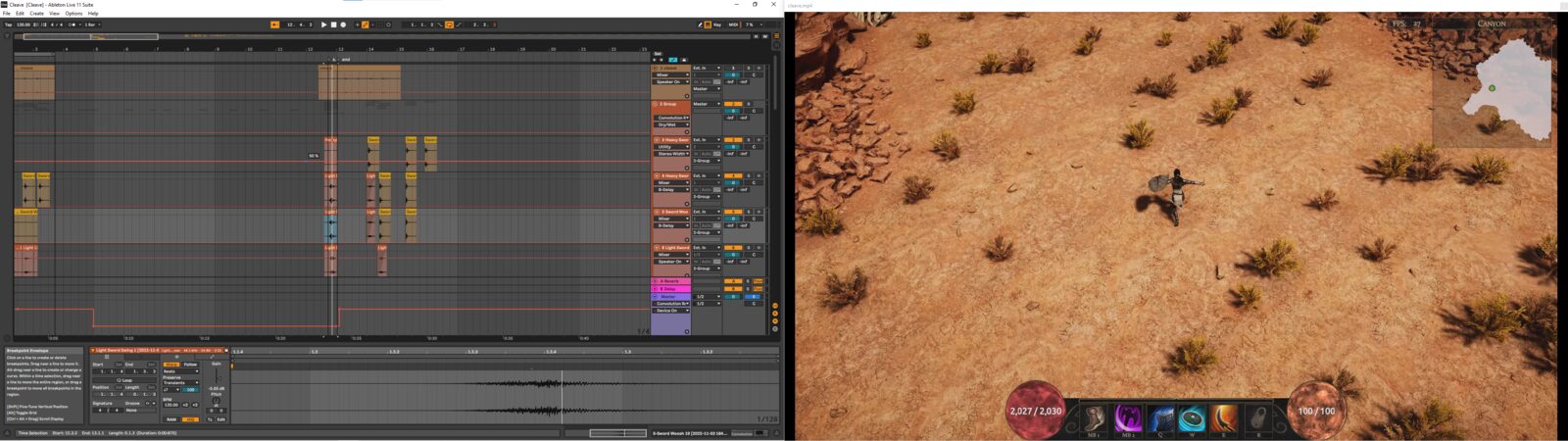Solo the 5 Sword Woosh track
The width and height of the screenshot is (1568, 441).
pos(749,211)
